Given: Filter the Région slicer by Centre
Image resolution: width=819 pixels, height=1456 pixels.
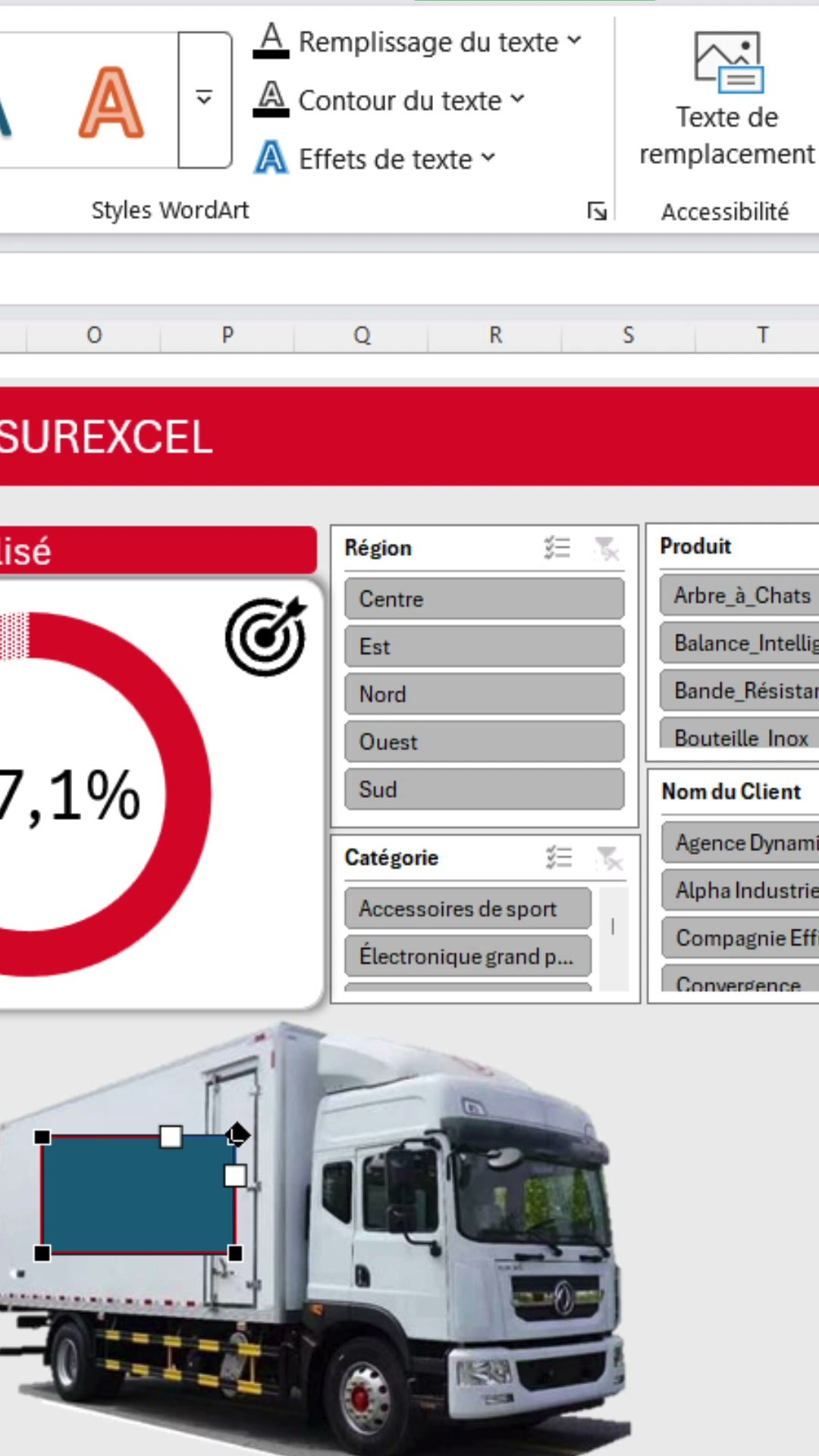Looking at the screenshot, I should [485, 599].
